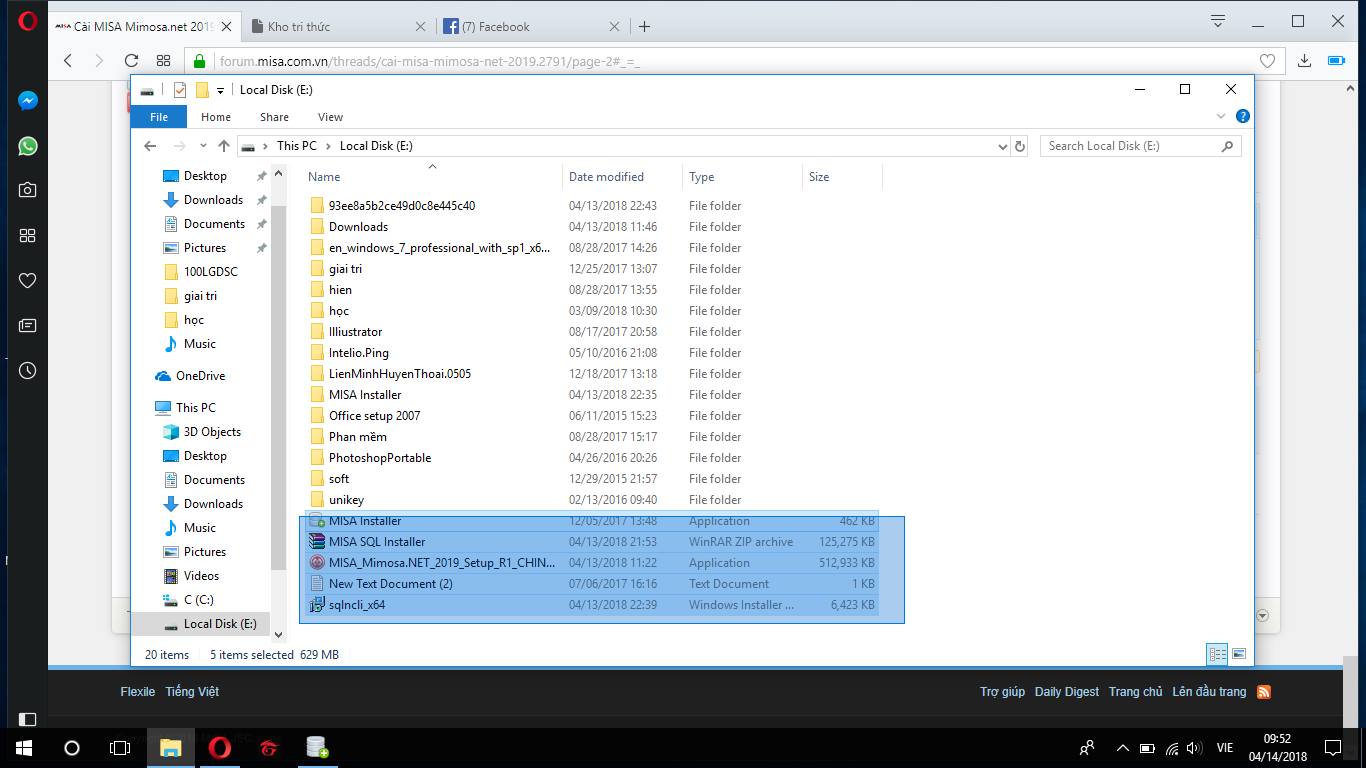Viewport: 1366px width, 768px height.
Task: Click Lên đầu trang link
Action: point(1210,692)
